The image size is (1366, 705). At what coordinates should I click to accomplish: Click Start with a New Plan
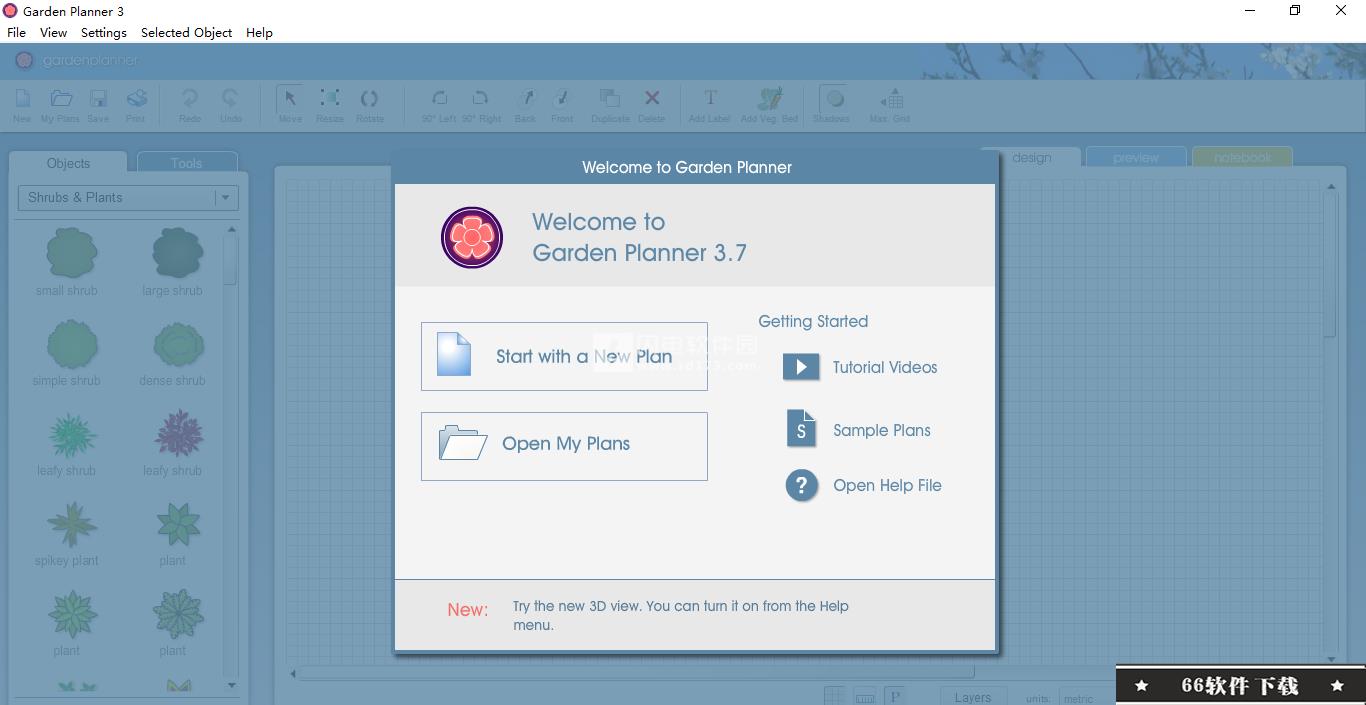tap(564, 356)
